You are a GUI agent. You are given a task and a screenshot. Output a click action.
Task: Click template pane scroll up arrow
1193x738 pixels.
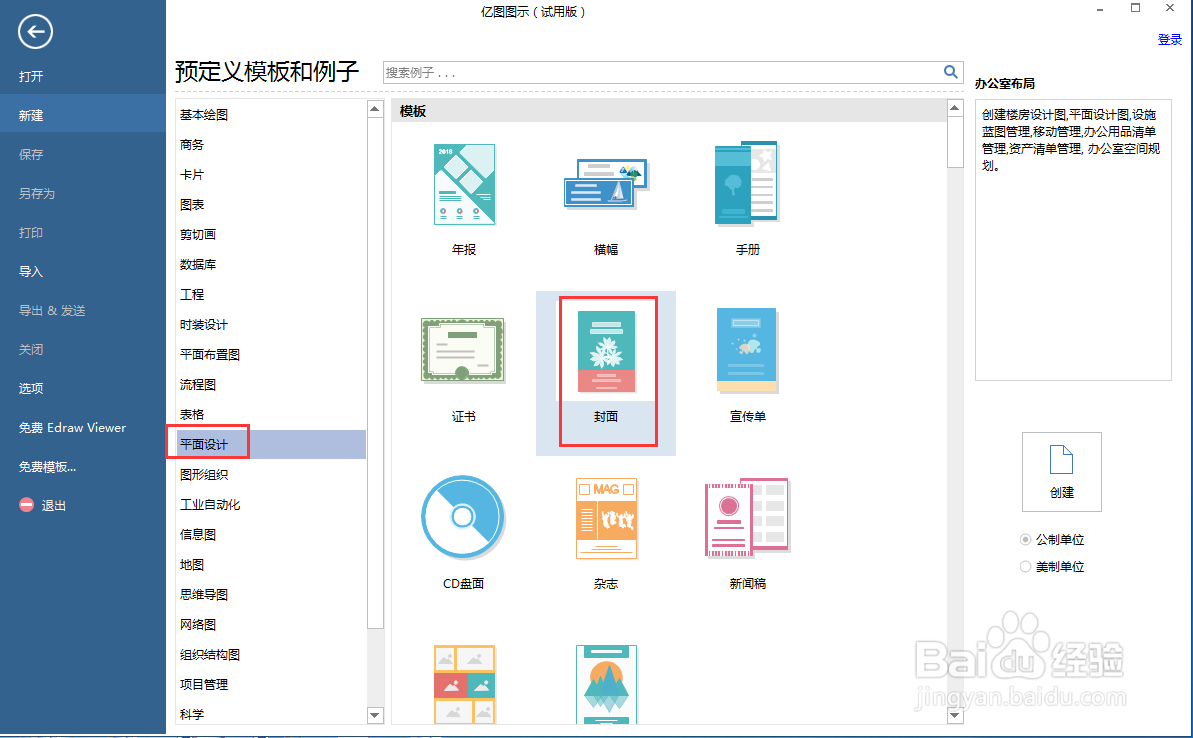956,108
